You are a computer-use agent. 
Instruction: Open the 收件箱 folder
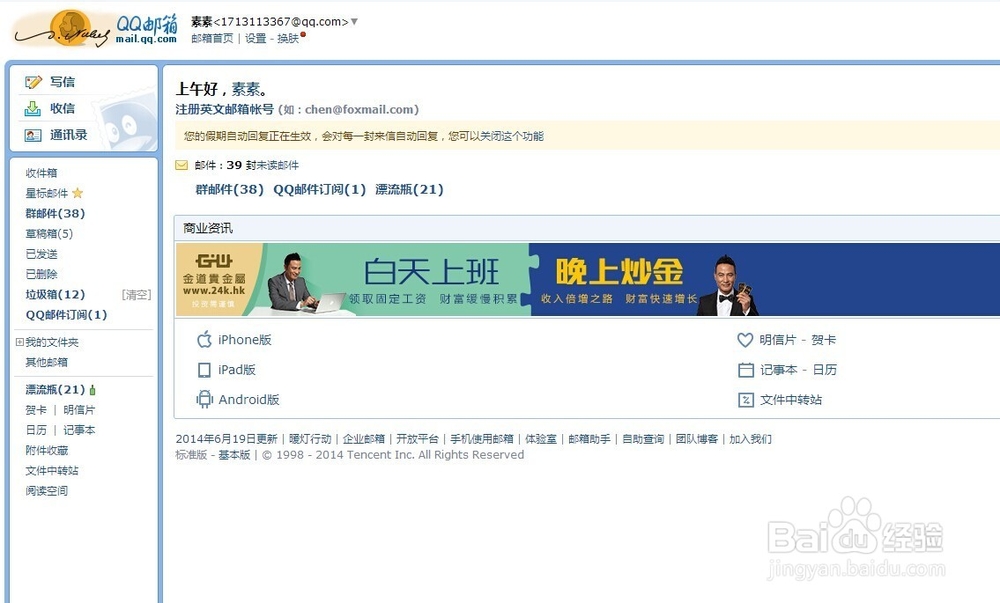(x=41, y=173)
